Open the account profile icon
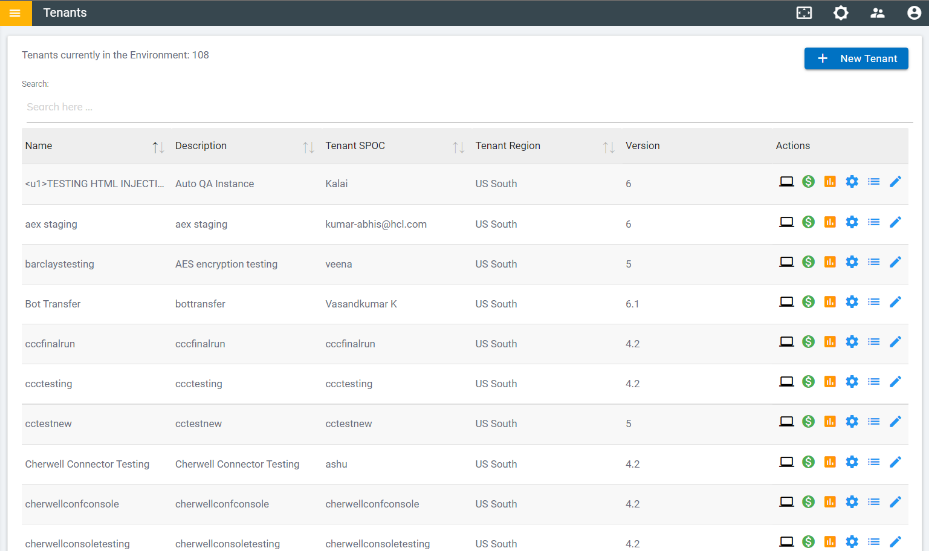Viewport: 929px width, 551px height. [x=914, y=13]
